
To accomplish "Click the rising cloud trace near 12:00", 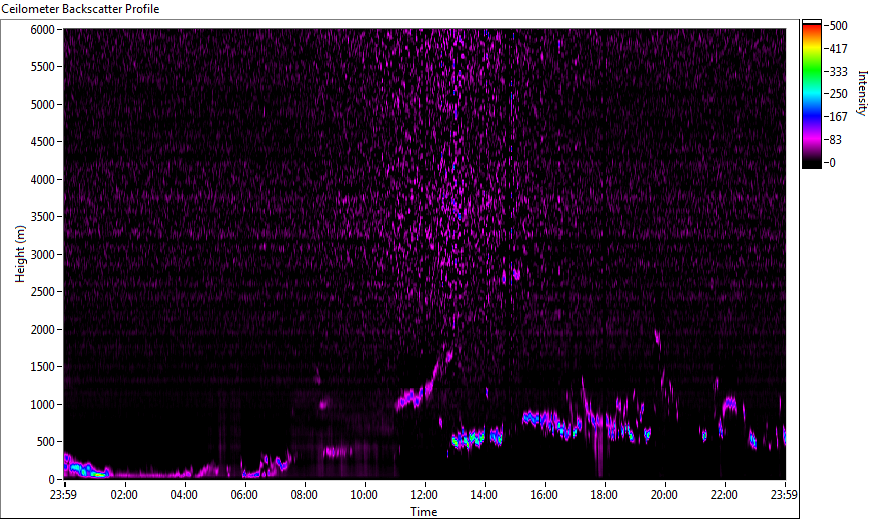I will 424,381.
